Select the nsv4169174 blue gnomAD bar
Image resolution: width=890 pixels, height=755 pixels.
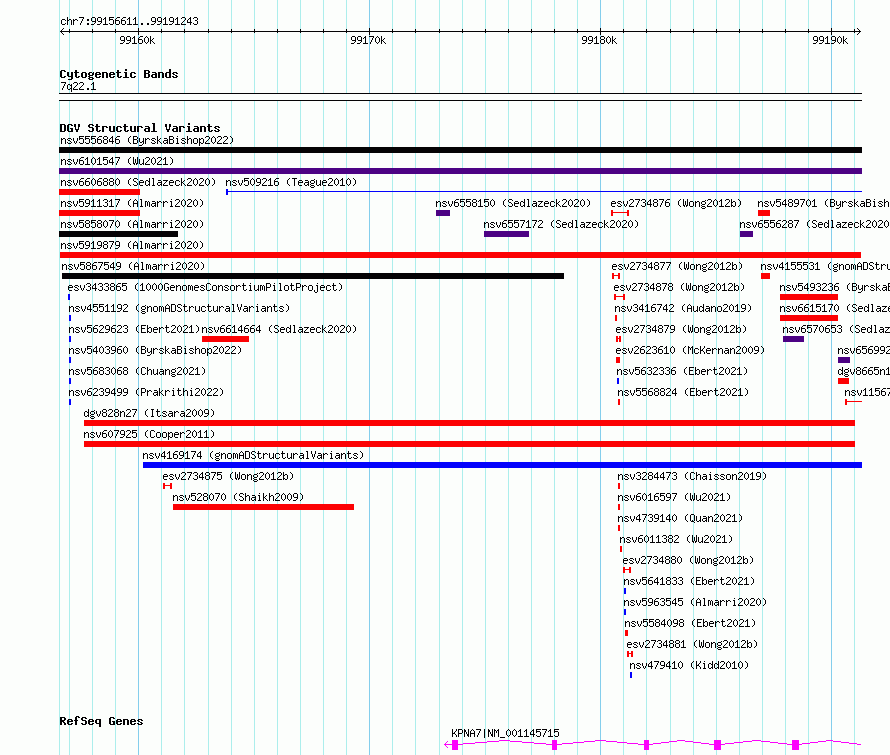(x=502, y=465)
